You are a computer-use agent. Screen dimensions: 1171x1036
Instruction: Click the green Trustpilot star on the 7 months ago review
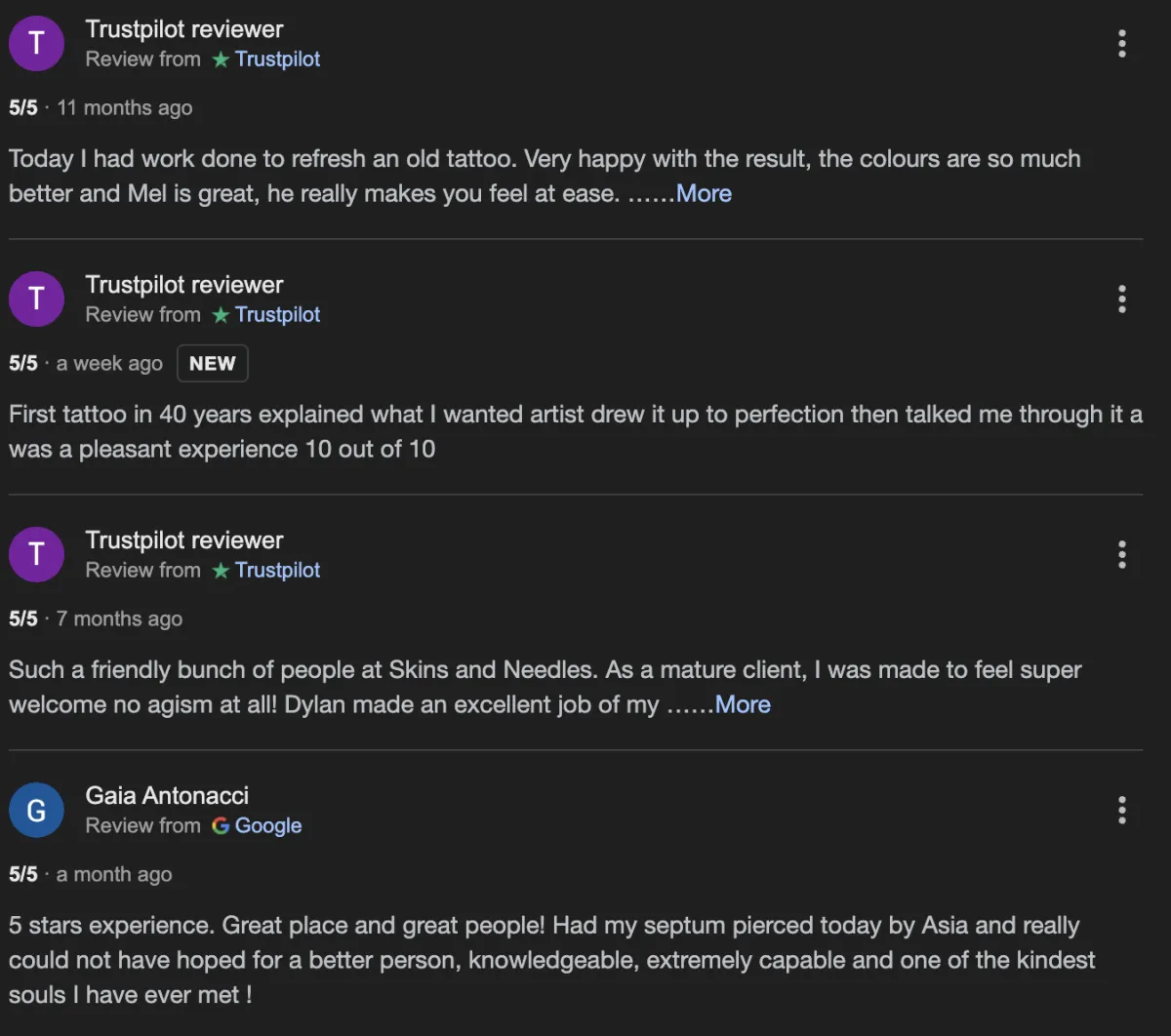221,570
